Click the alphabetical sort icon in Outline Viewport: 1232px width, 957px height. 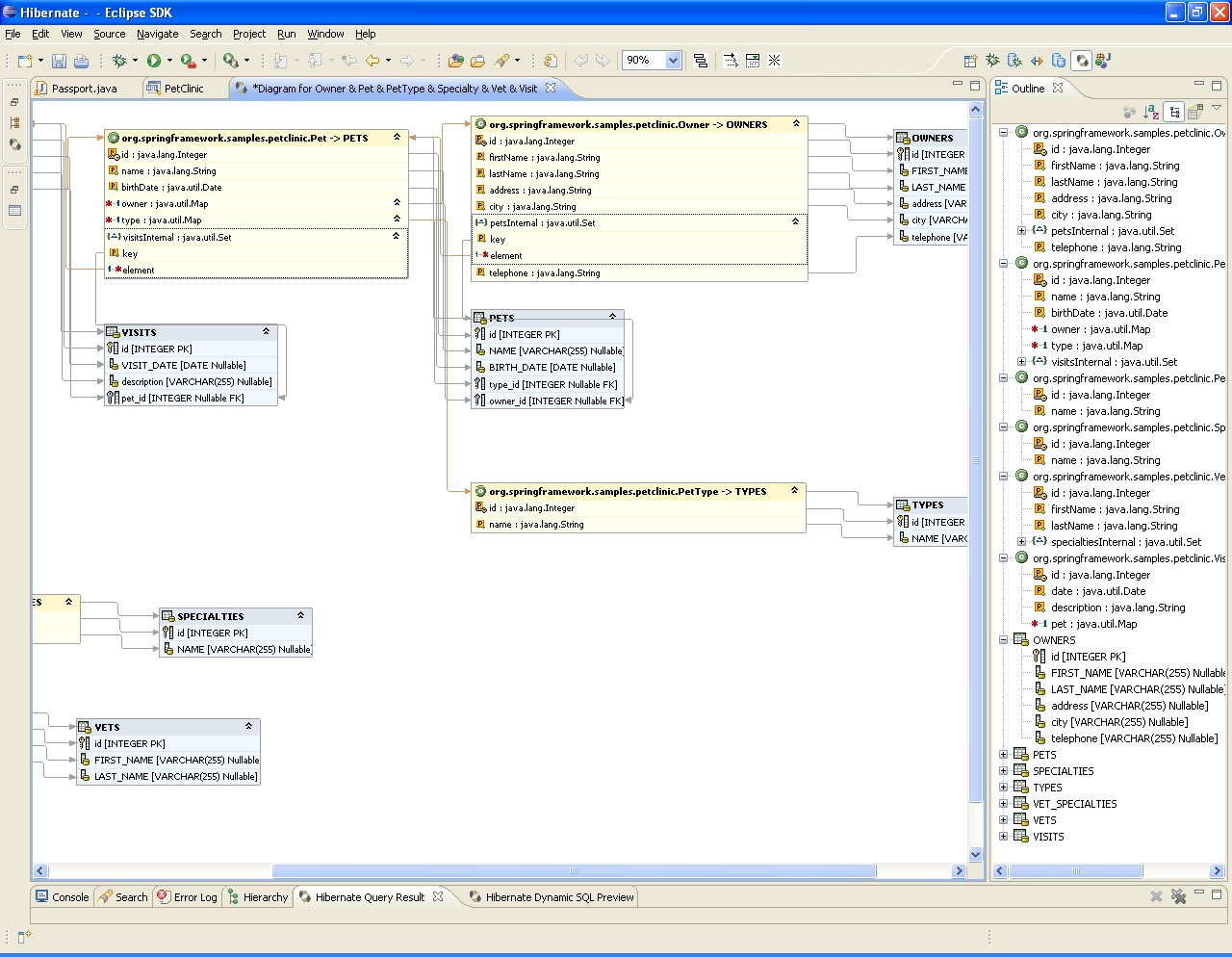point(1151,112)
